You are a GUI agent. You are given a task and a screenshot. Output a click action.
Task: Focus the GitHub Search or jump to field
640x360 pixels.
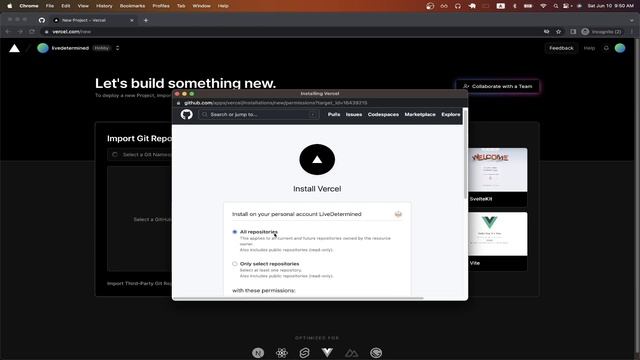click(259, 115)
